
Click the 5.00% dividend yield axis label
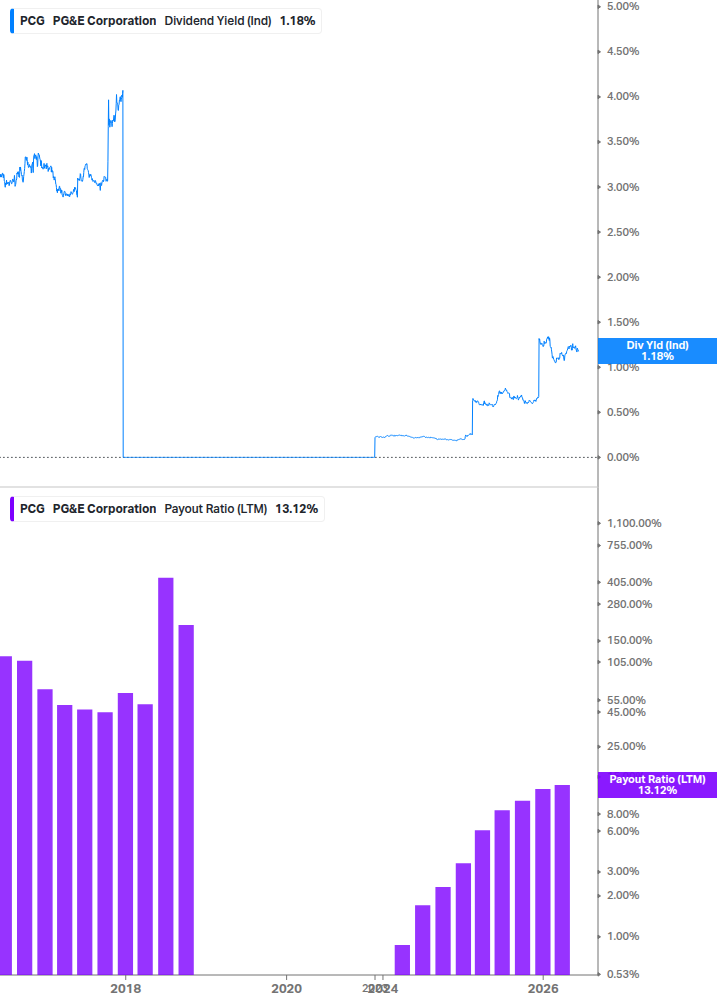(x=623, y=6)
